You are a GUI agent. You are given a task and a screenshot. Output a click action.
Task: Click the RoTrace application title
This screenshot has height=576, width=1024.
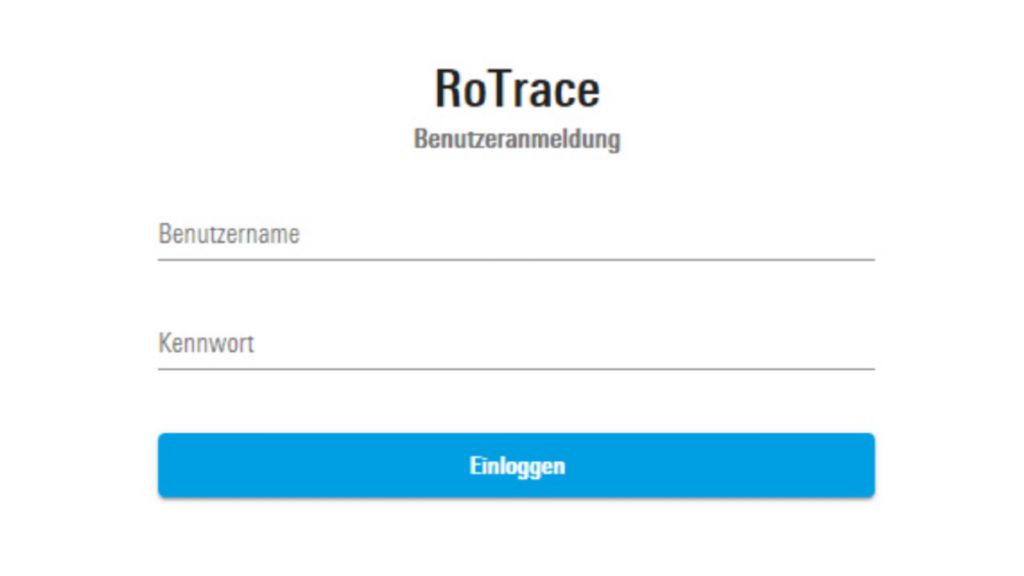point(516,87)
